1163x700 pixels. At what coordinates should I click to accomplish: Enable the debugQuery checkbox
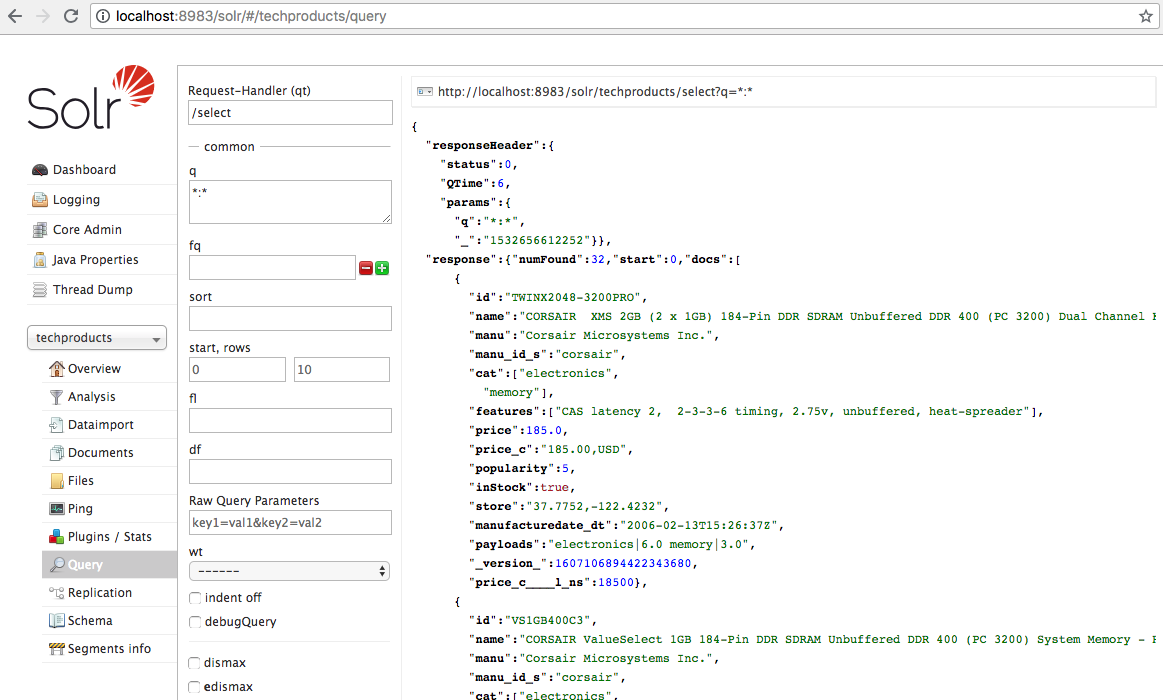pyautogui.click(x=195, y=621)
